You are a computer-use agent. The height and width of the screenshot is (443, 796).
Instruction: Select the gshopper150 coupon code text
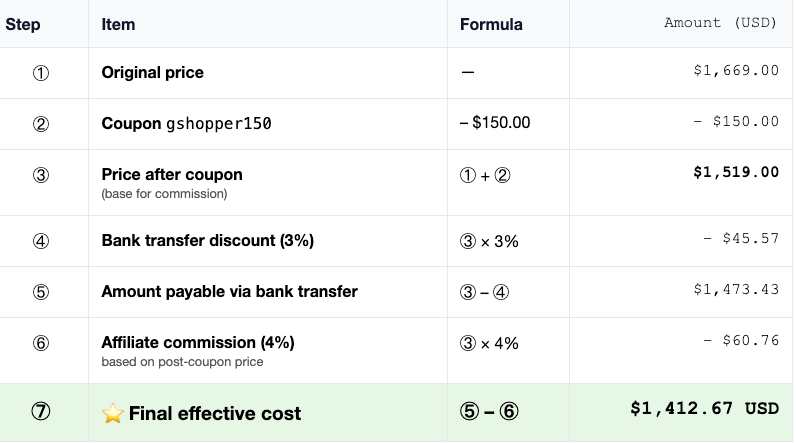(x=219, y=124)
